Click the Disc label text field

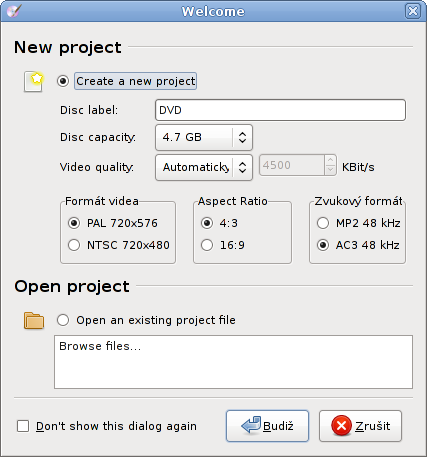click(x=280, y=110)
